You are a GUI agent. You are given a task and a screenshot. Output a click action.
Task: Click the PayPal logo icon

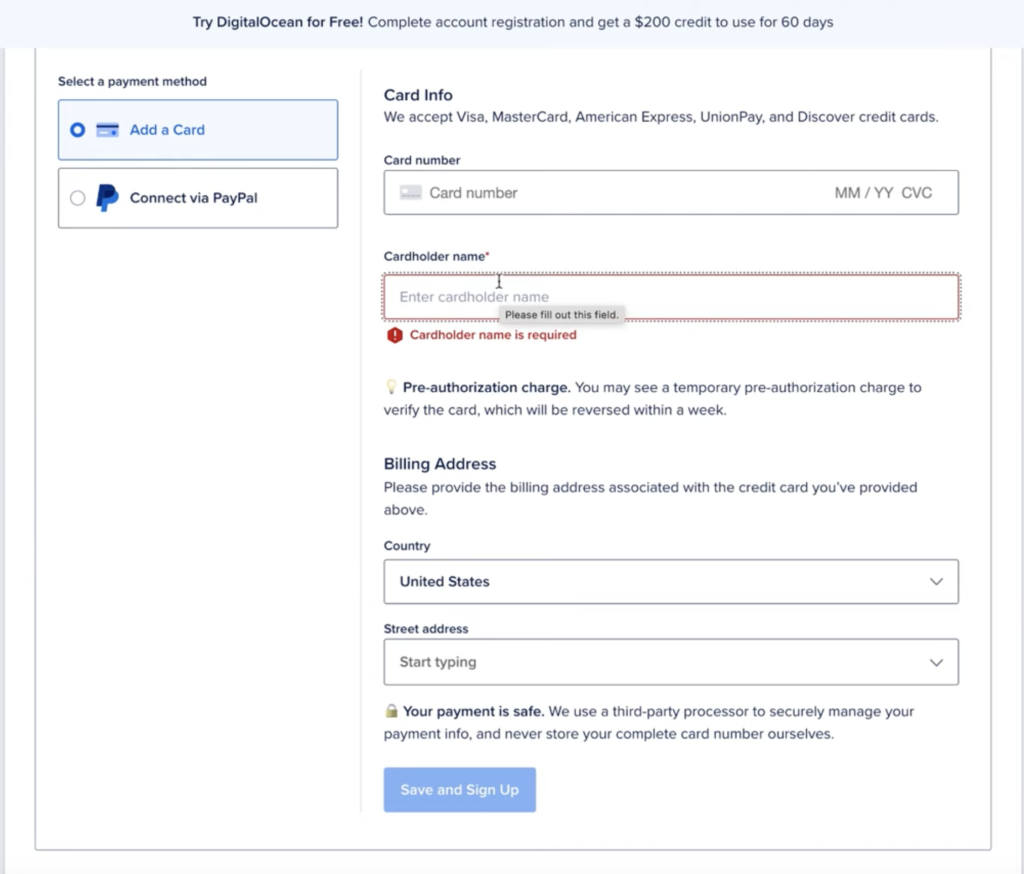(x=107, y=198)
